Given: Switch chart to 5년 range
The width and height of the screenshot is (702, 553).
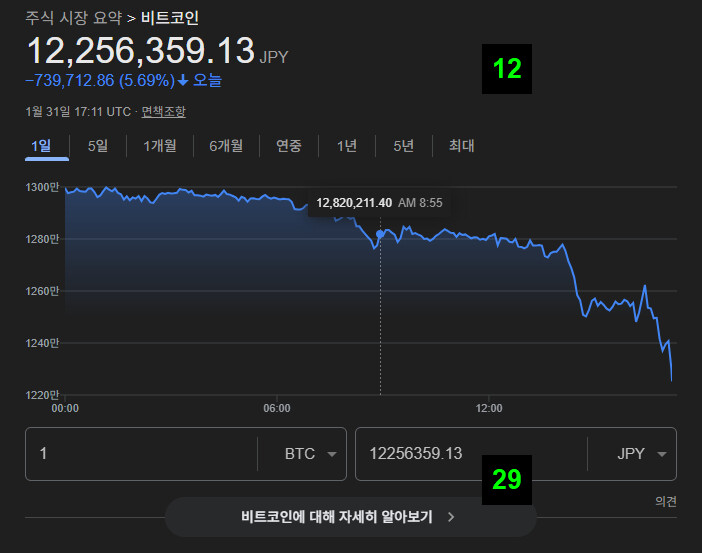Looking at the screenshot, I should (403, 146).
